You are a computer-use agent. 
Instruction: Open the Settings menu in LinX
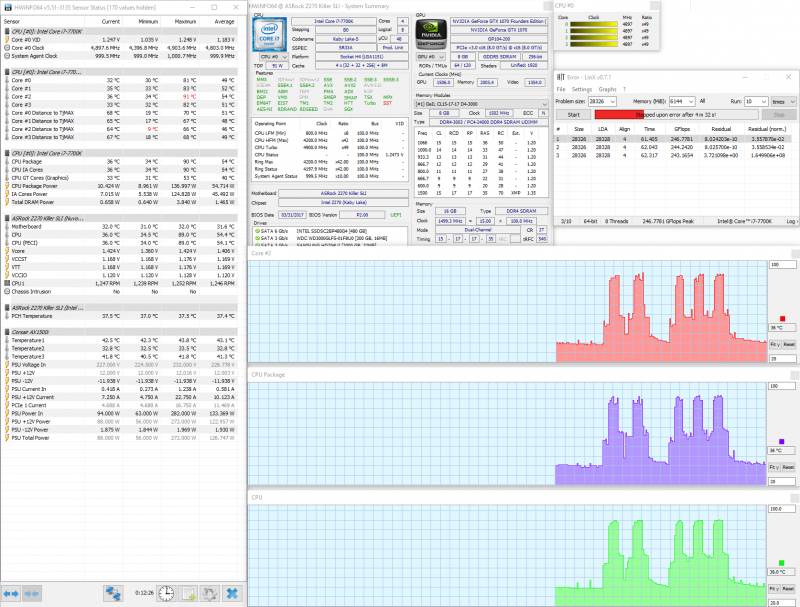click(582, 89)
